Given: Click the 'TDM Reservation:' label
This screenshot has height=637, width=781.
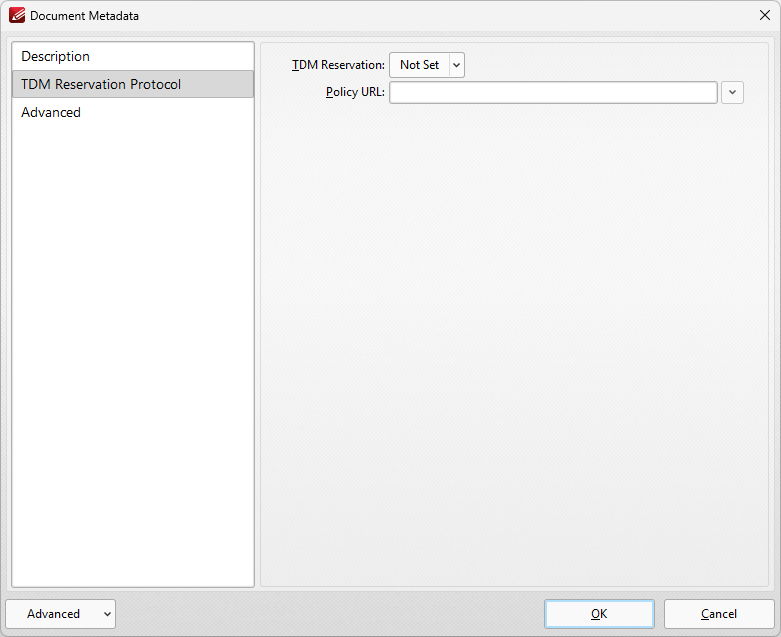Looking at the screenshot, I should coord(338,65).
